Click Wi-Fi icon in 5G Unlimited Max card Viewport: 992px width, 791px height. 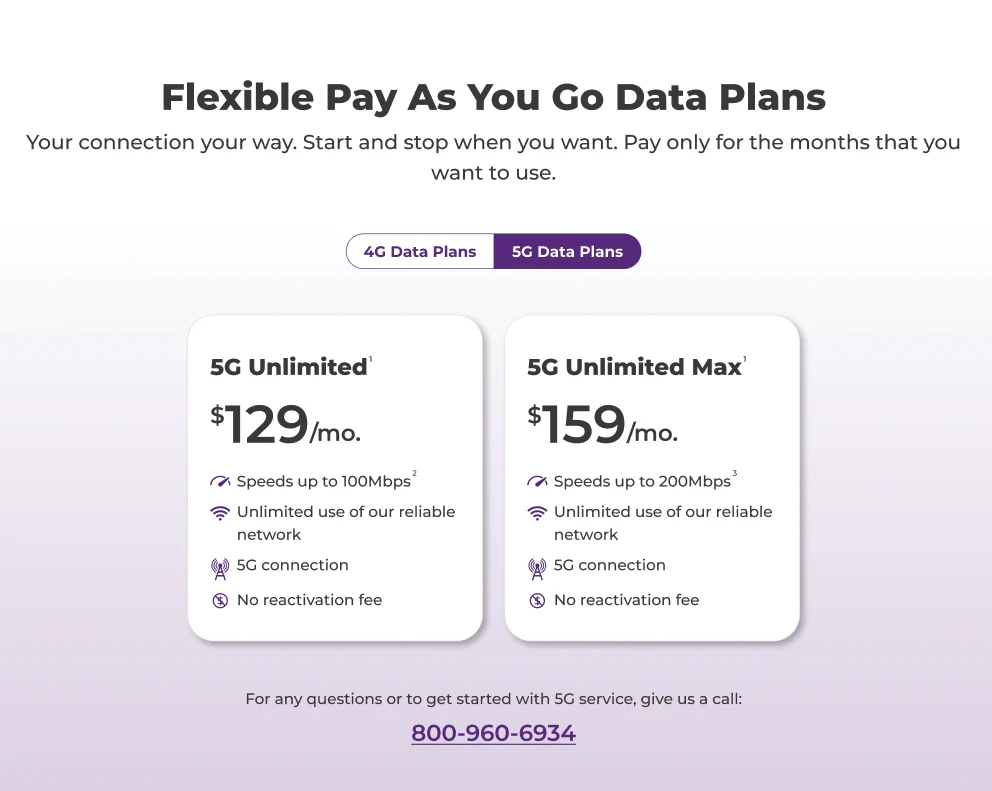pos(537,513)
